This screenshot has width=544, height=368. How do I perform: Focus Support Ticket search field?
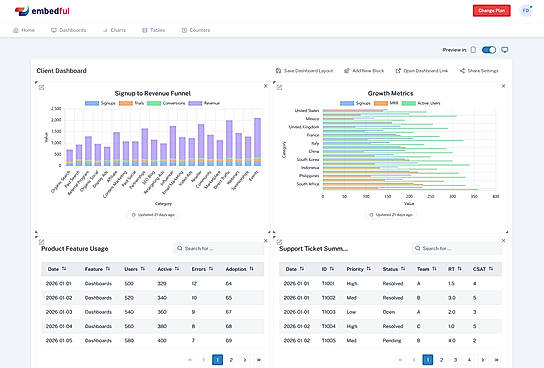click(457, 248)
